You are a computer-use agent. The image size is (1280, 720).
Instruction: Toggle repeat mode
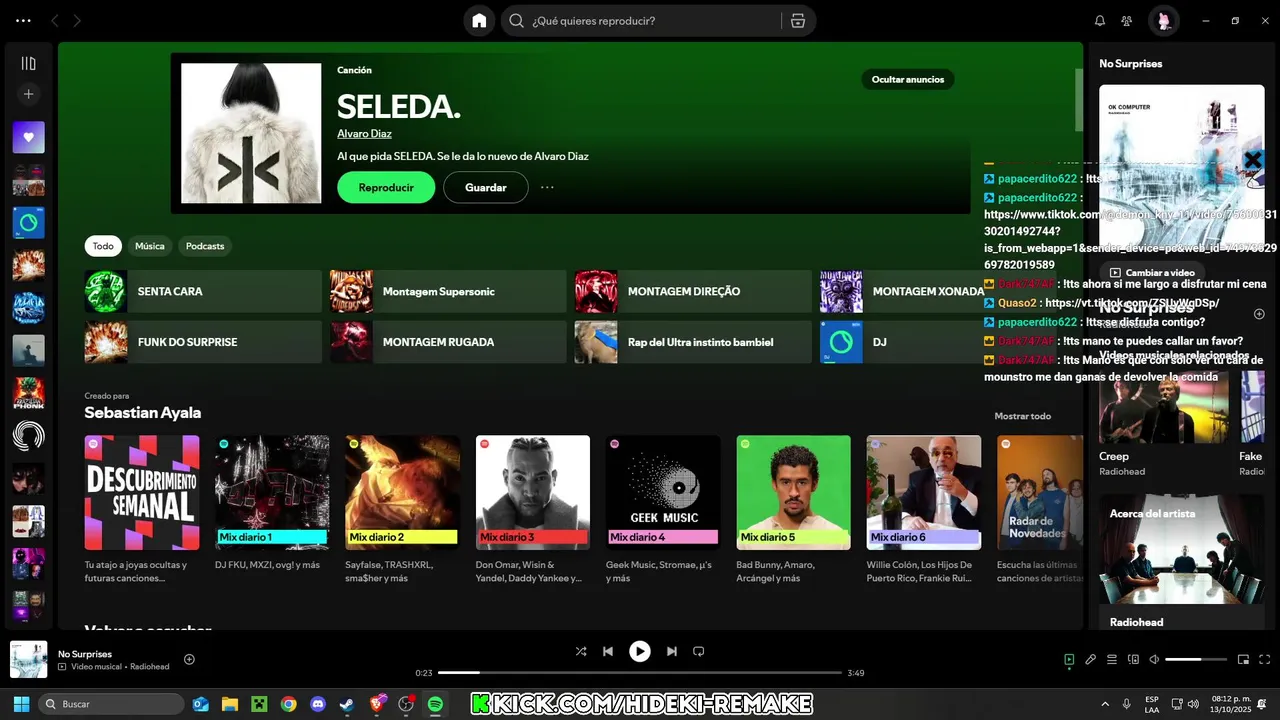click(x=699, y=651)
